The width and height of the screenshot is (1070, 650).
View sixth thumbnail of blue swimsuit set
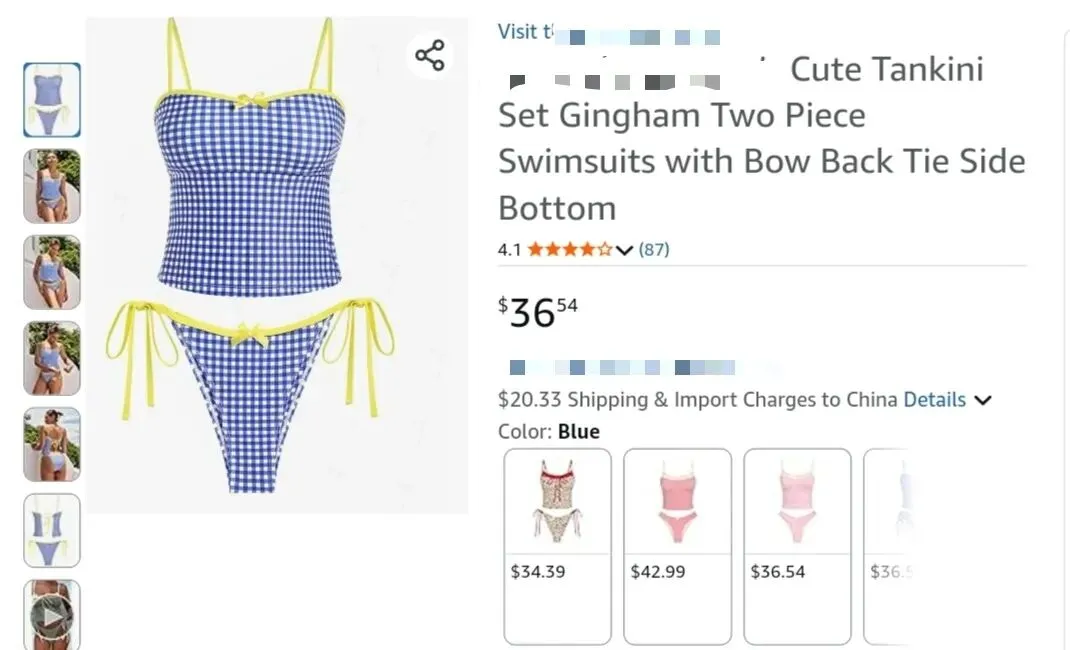52,530
